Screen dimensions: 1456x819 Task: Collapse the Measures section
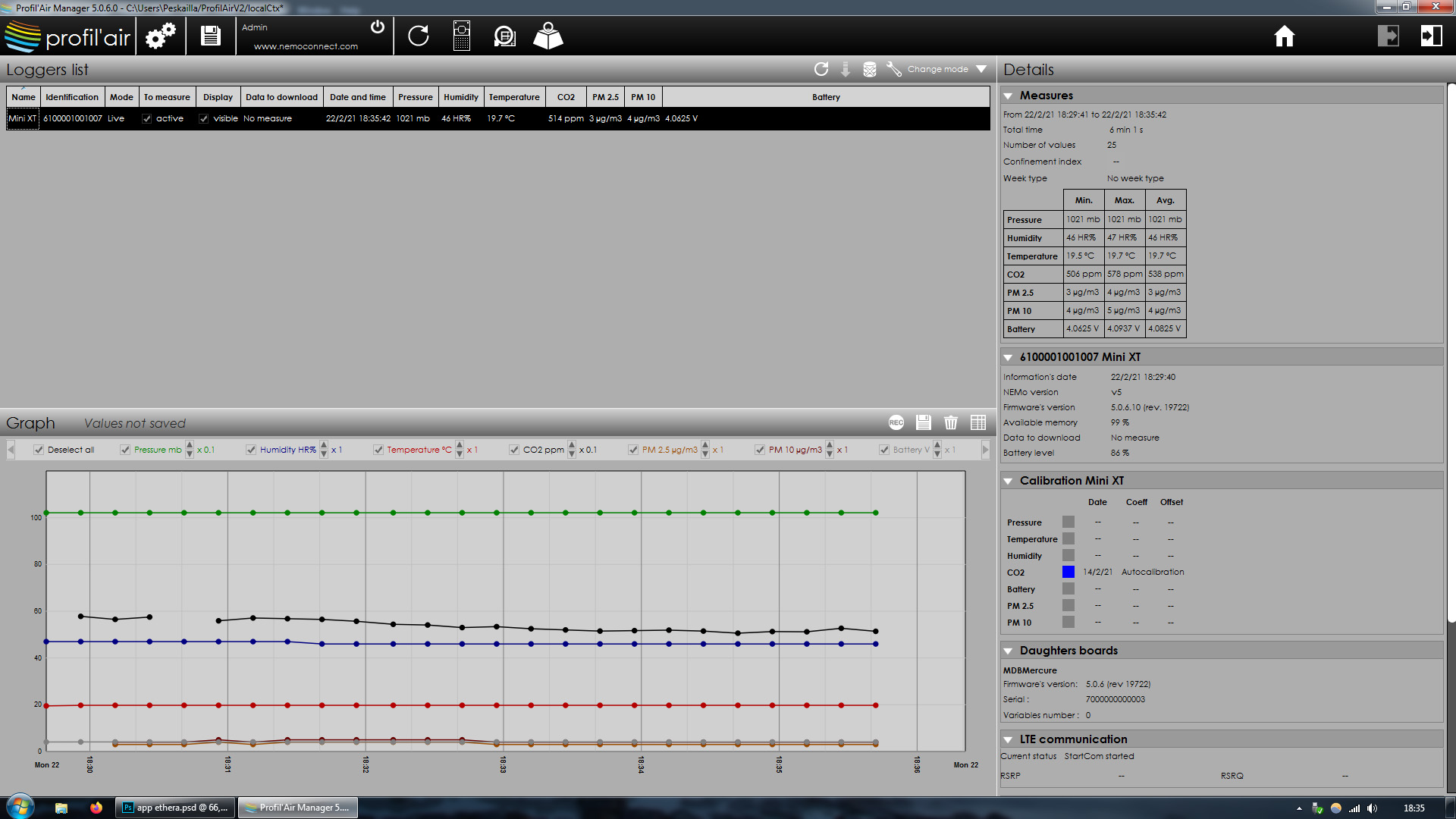[x=1008, y=96]
